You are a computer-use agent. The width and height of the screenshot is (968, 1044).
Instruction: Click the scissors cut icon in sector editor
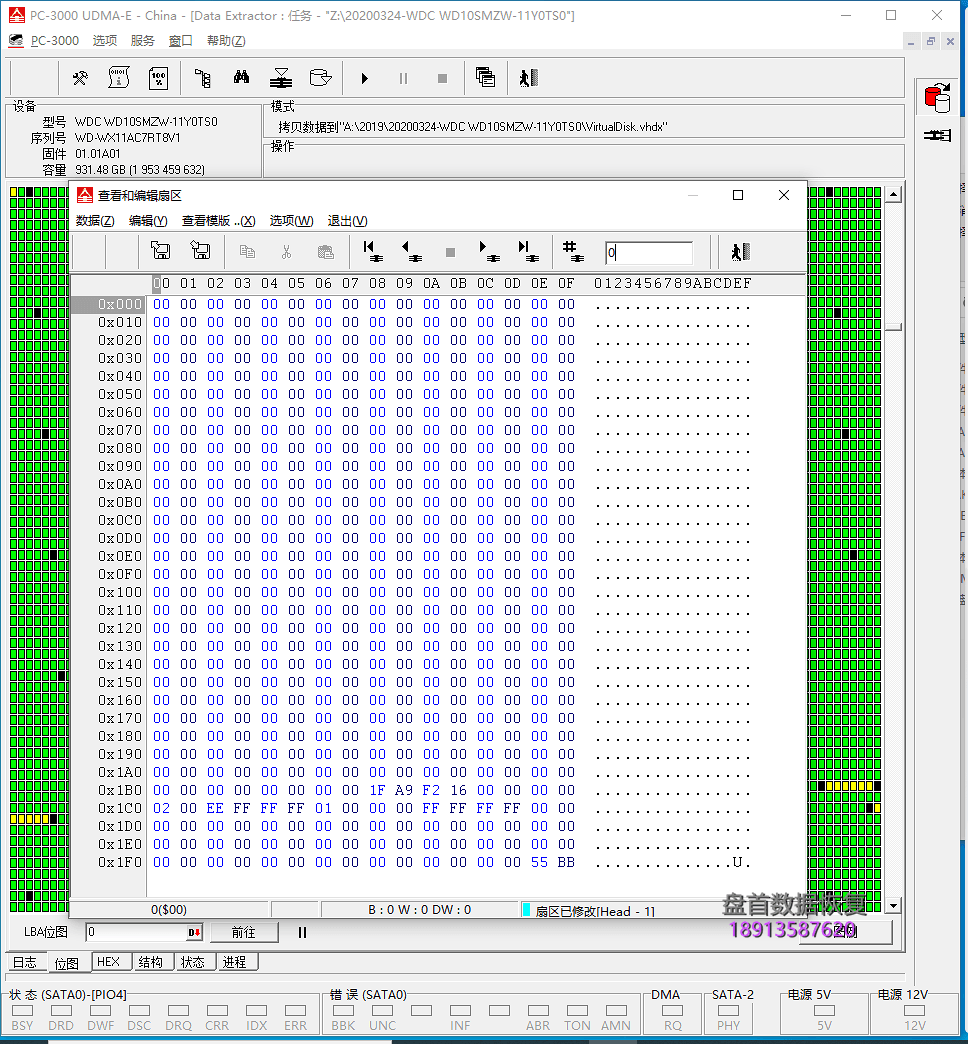coord(286,252)
